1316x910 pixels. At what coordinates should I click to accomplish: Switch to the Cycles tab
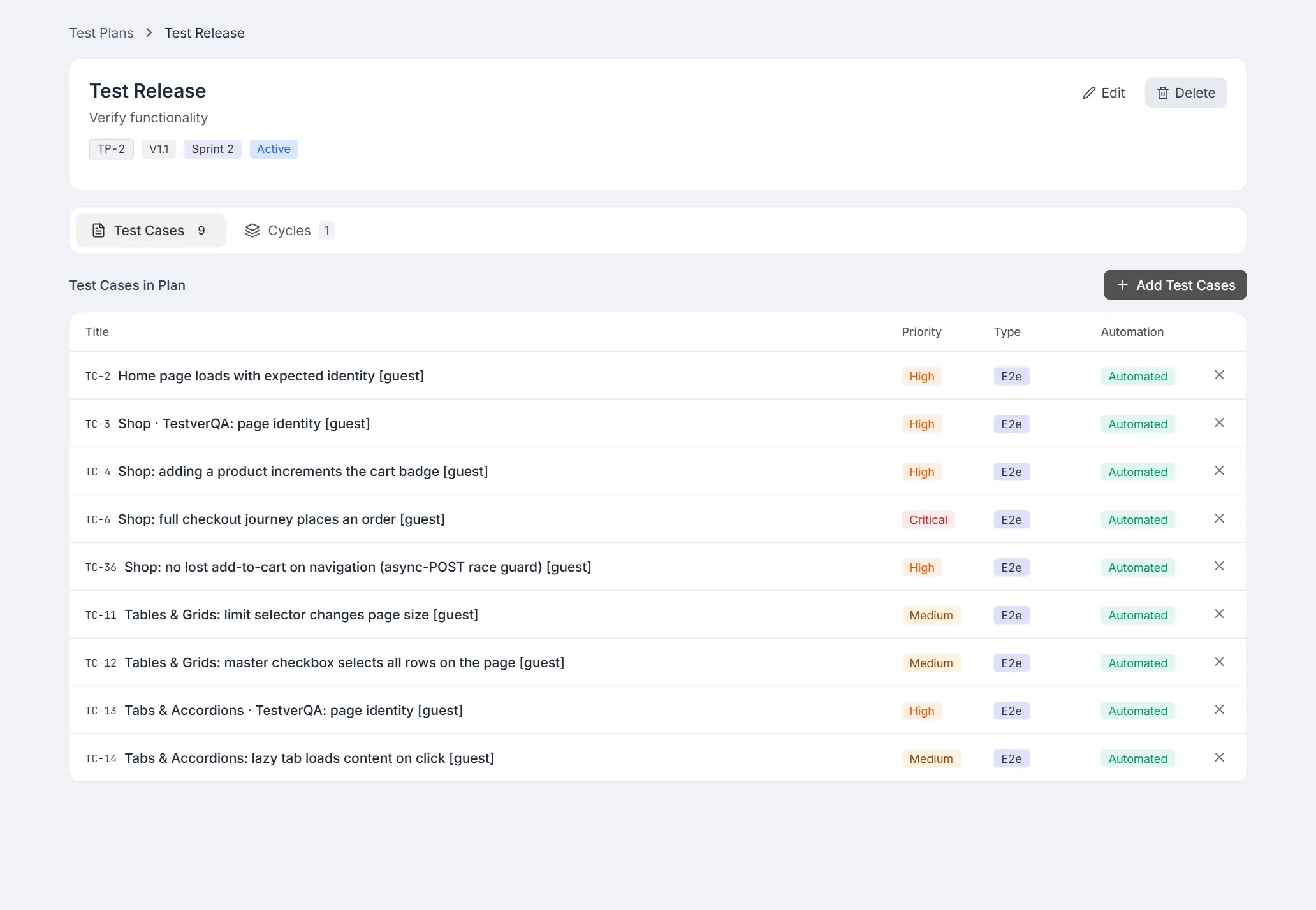(x=289, y=230)
